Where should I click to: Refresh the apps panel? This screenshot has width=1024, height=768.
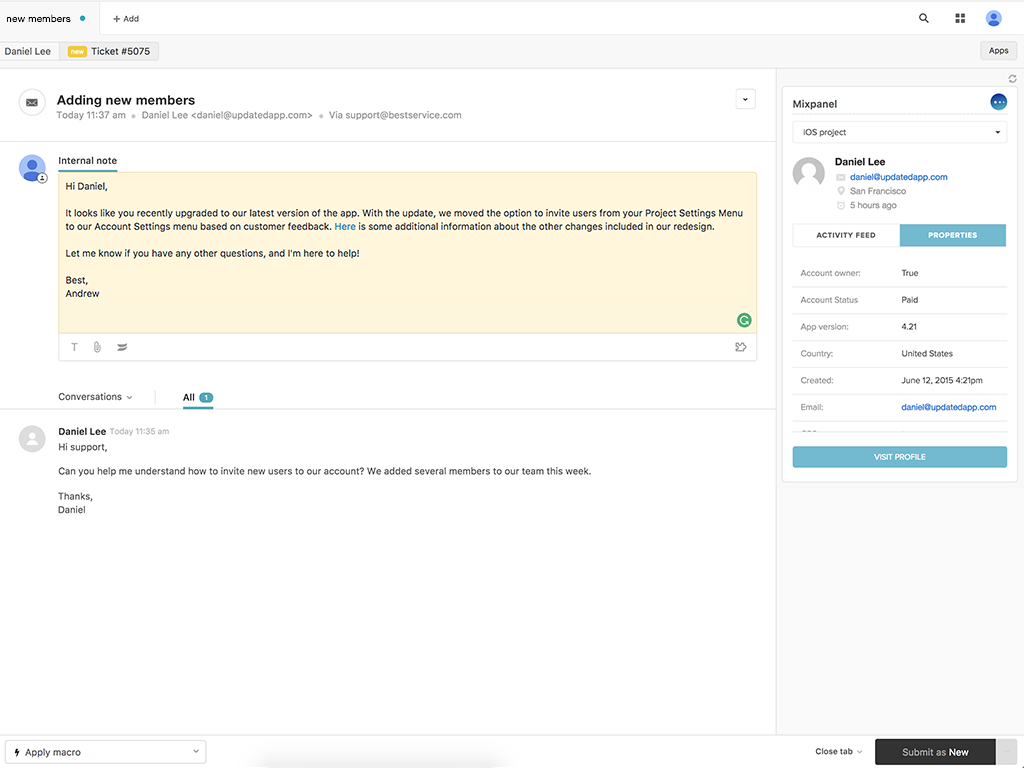[x=1012, y=79]
